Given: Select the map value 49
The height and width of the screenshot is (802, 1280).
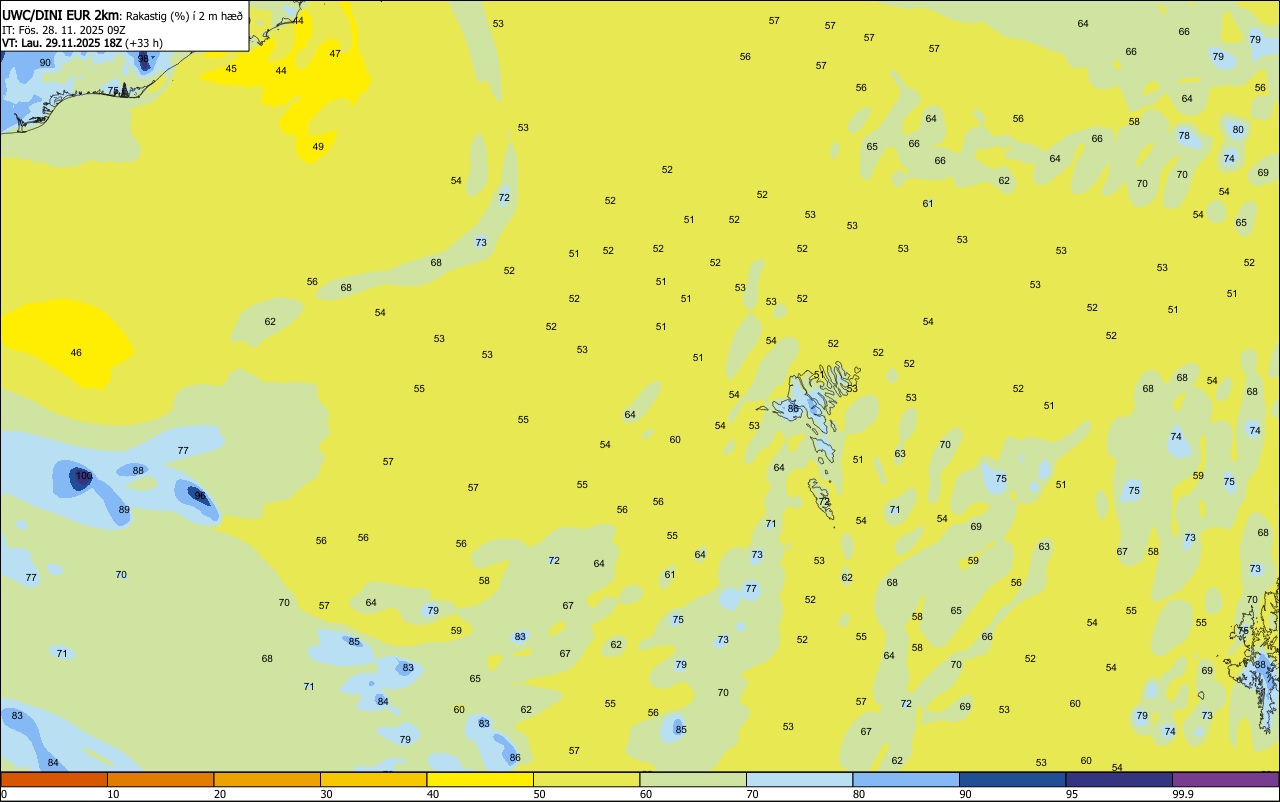Looking at the screenshot, I should [x=318, y=147].
